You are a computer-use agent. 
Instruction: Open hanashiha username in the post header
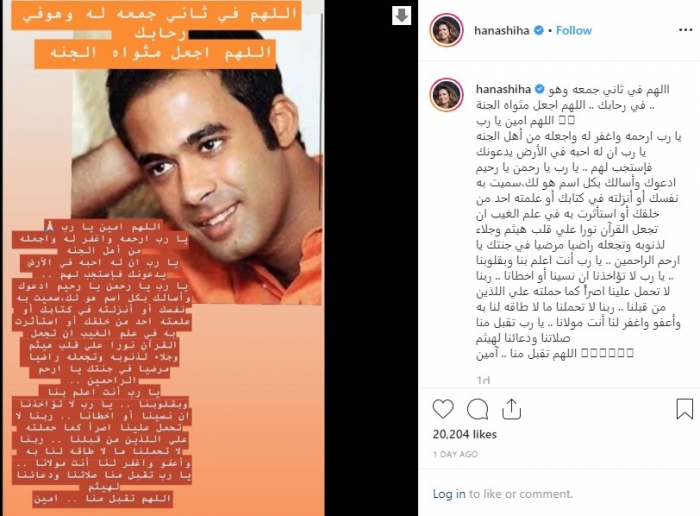click(x=501, y=30)
